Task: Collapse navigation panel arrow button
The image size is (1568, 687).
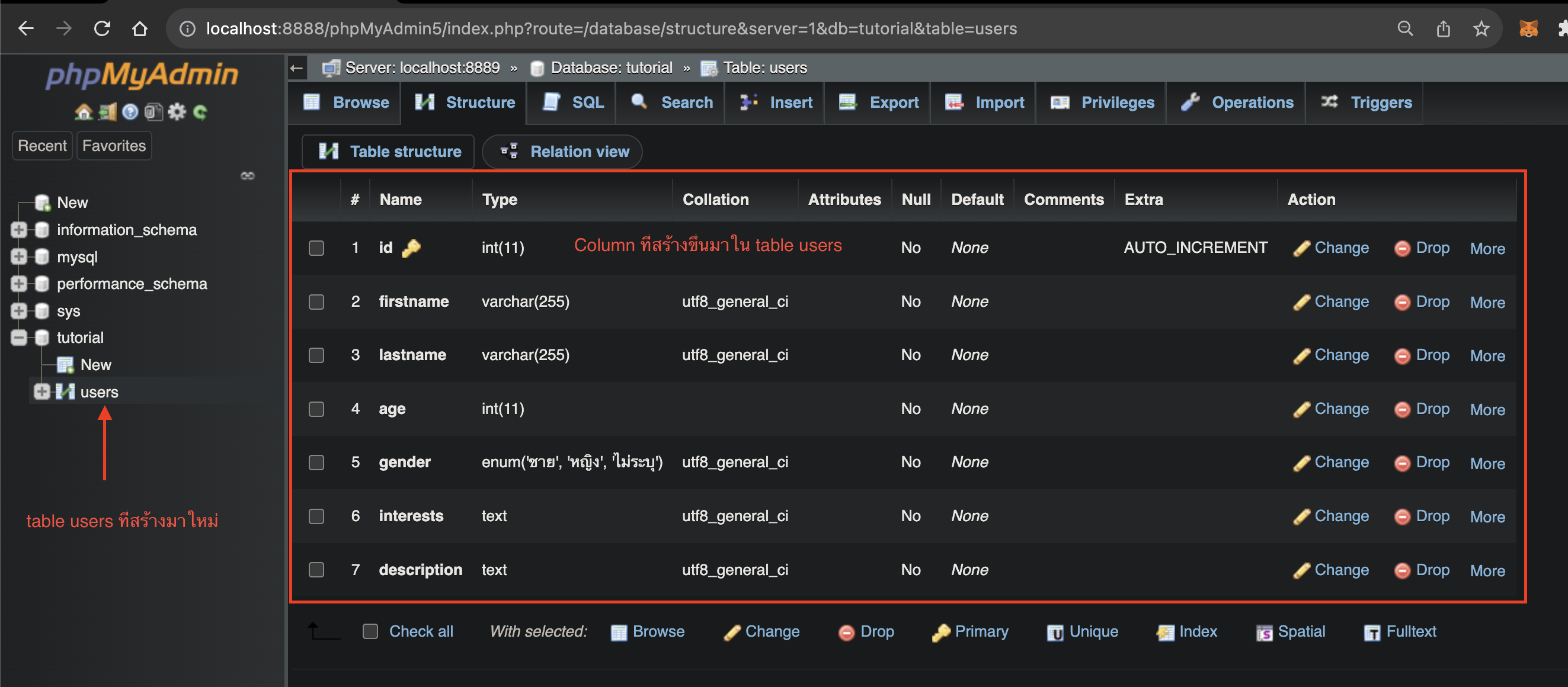Action: pos(296,68)
